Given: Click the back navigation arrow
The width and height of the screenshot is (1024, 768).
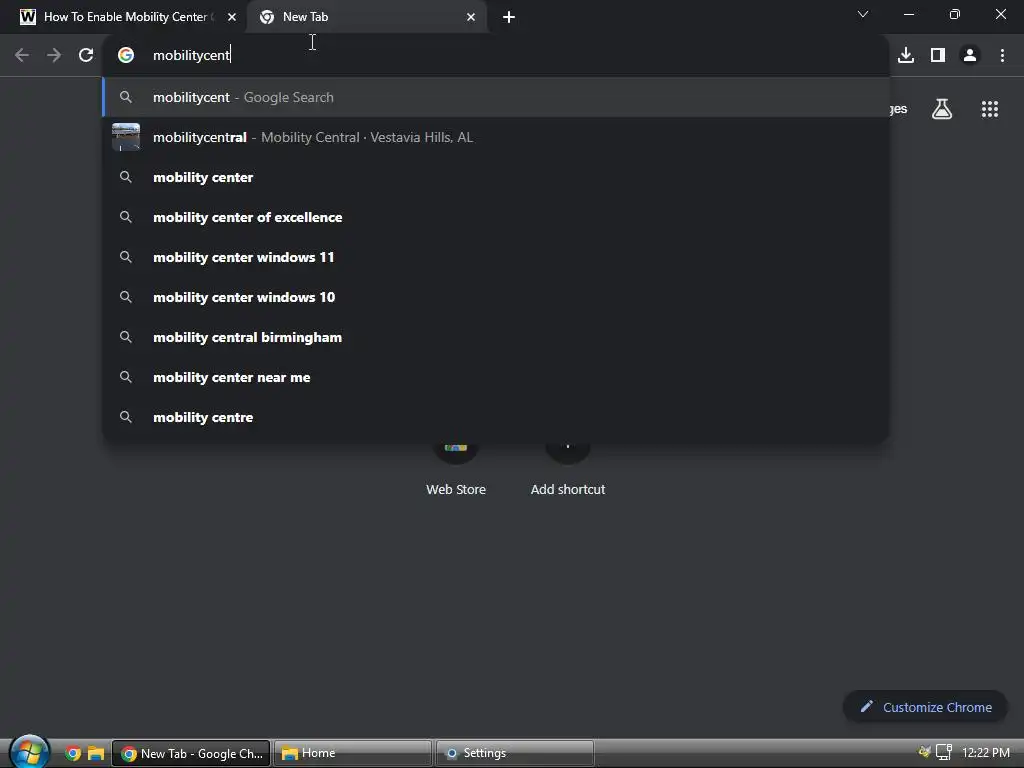Looking at the screenshot, I should click(x=22, y=56).
